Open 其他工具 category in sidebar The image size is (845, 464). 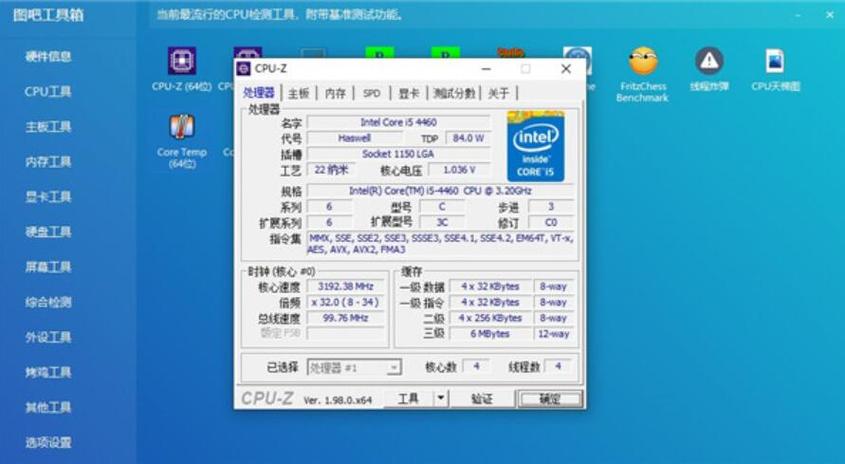pyautogui.click(x=48, y=407)
